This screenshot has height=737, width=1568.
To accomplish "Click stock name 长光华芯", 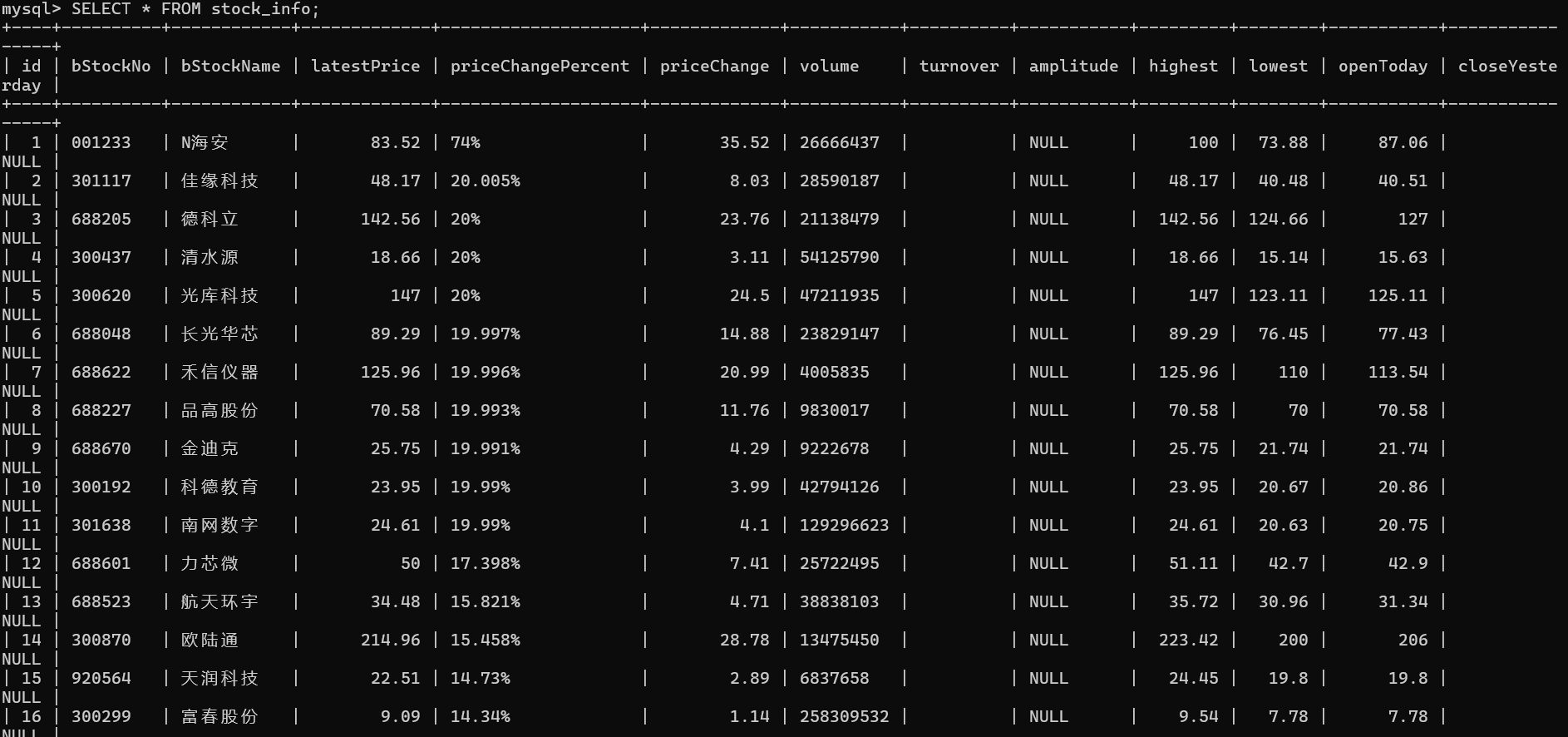I will [x=219, y=334].
